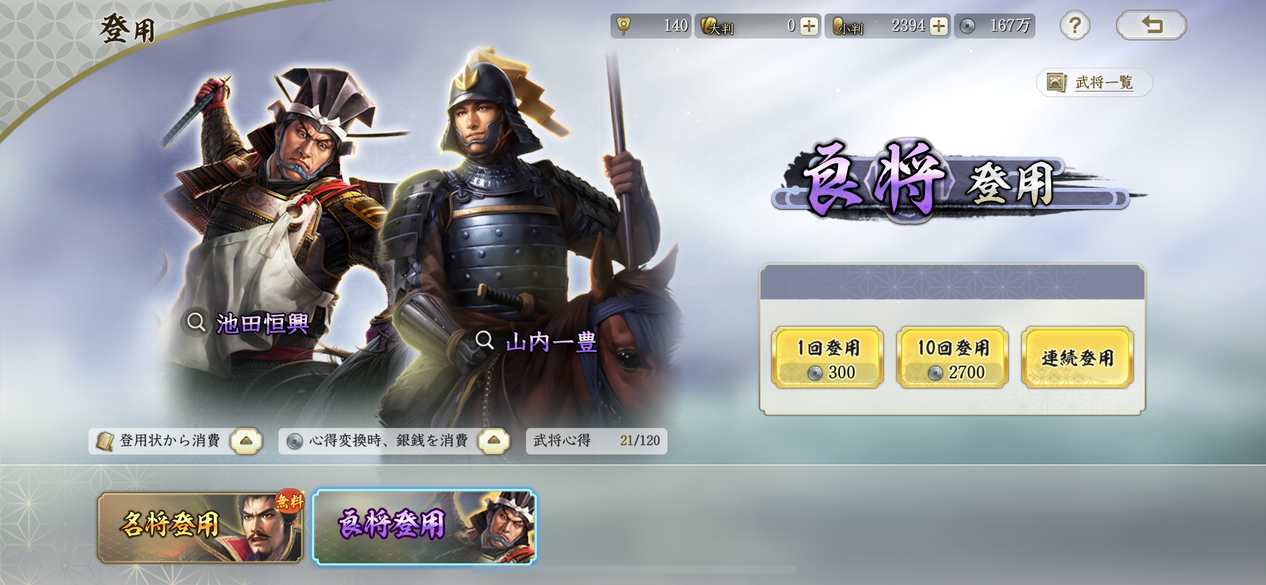
Task: Add more 大判 with the plus icon
Action: point(809,26)
